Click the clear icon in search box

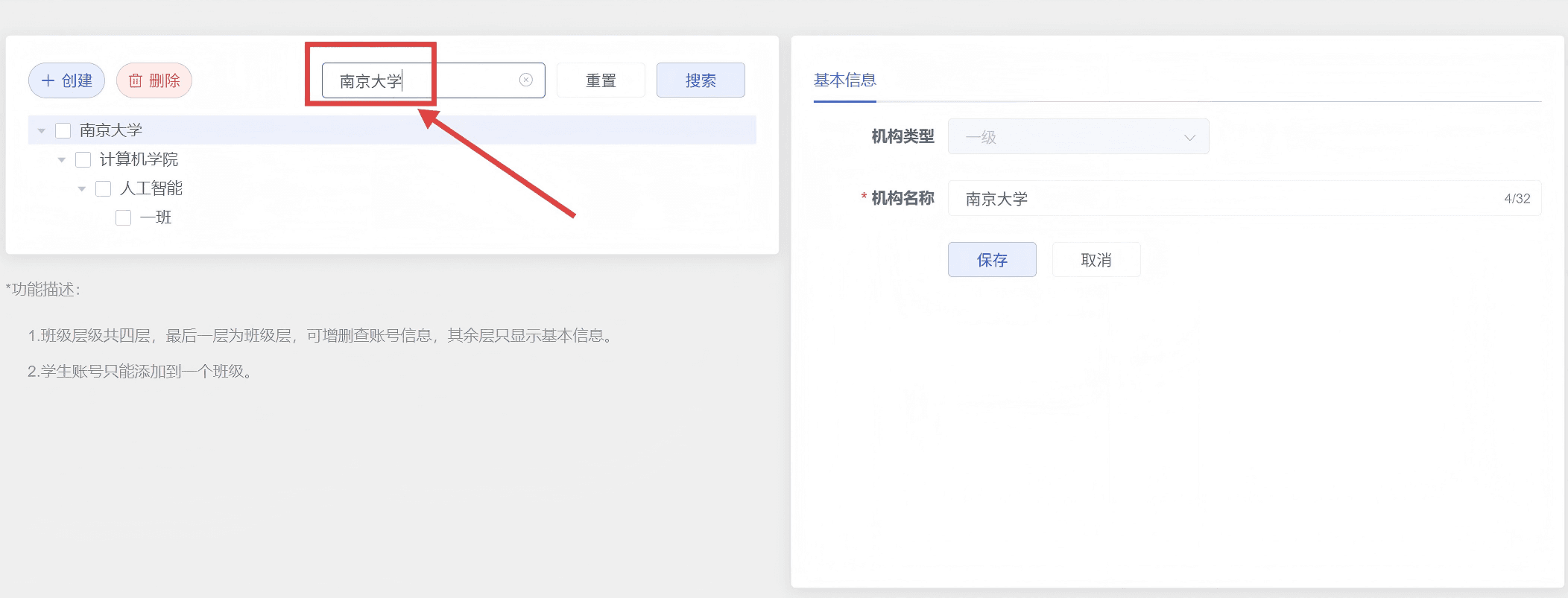(x=526, y=80)
